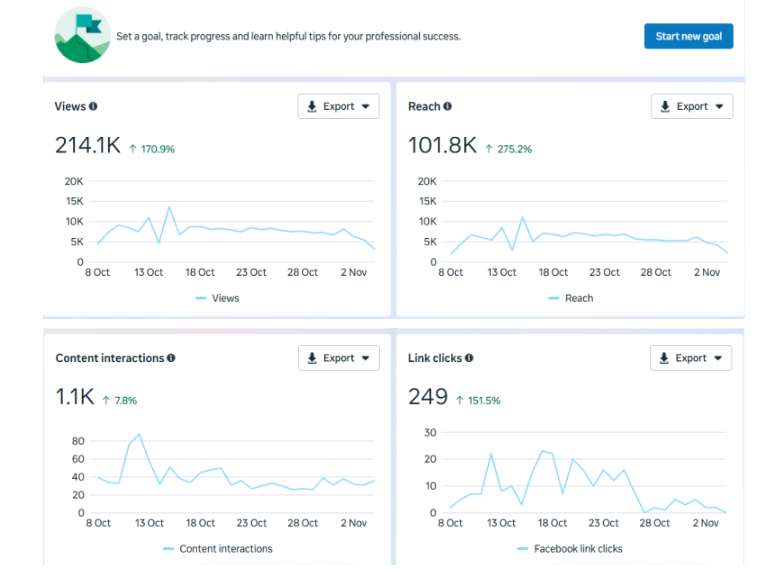Screen dimensions: 763x572
Task: Click the 101.8K reach total
Action: (442, 146)
